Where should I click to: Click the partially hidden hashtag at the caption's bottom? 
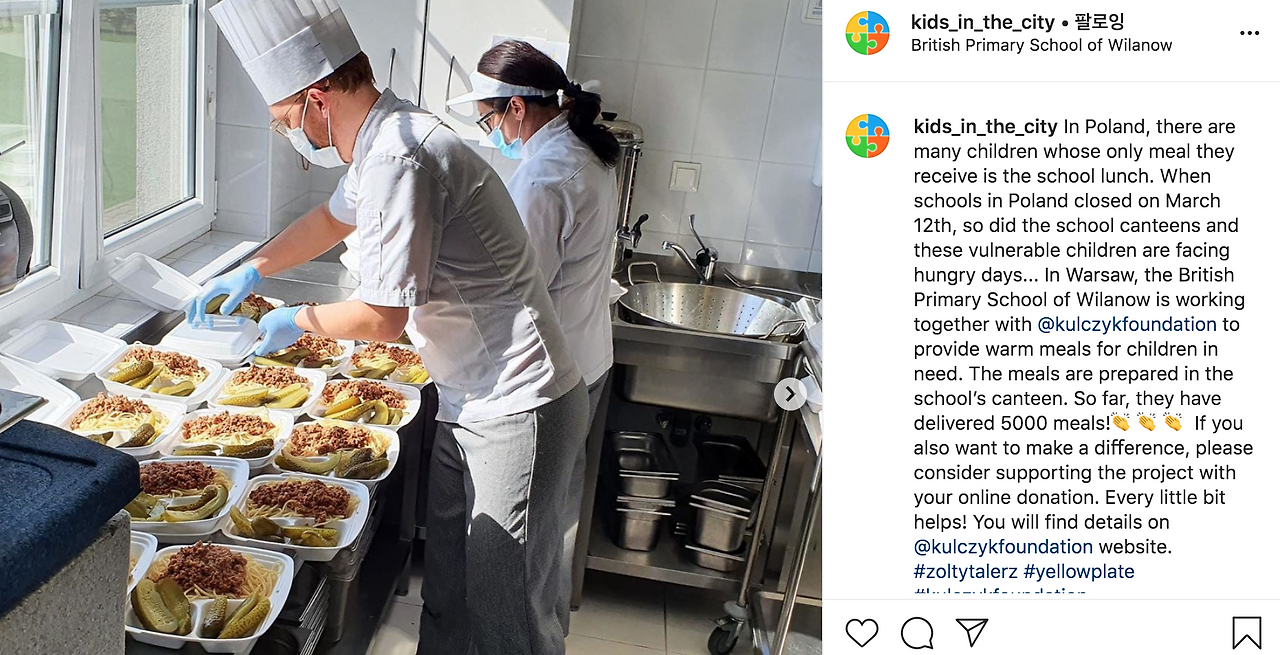coord(1000,593)
